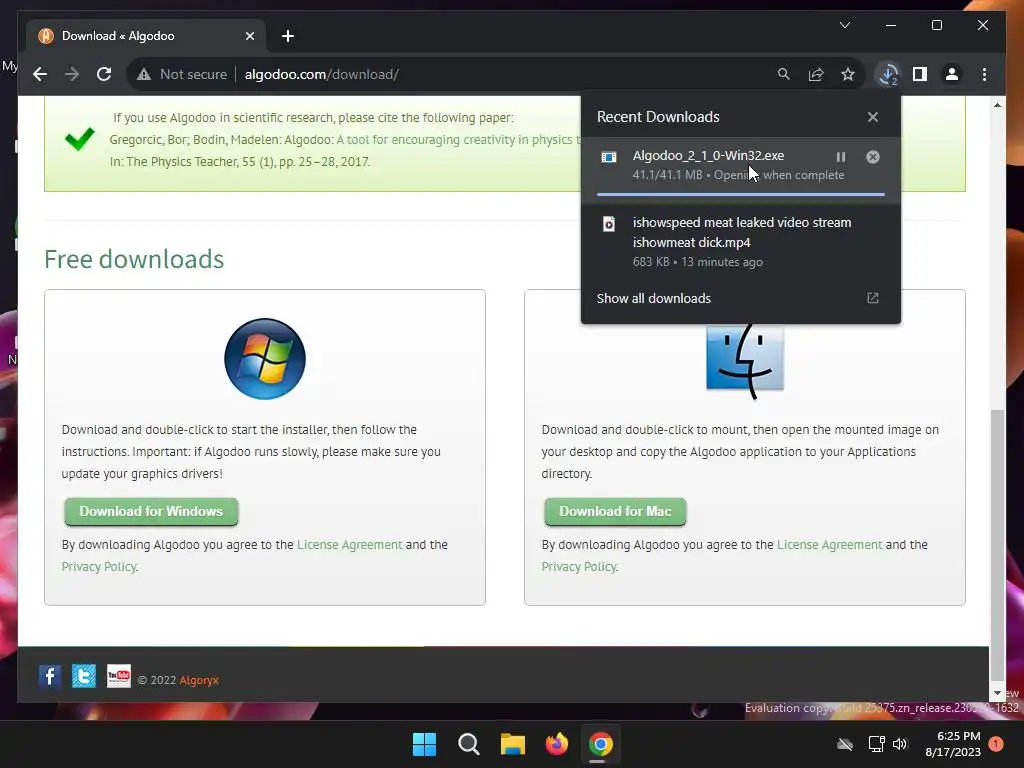Image resolution: width=1024 pixels, height=768 pixels.
Task: Open License Agreement link under Mac
Action: coord(829,545)
